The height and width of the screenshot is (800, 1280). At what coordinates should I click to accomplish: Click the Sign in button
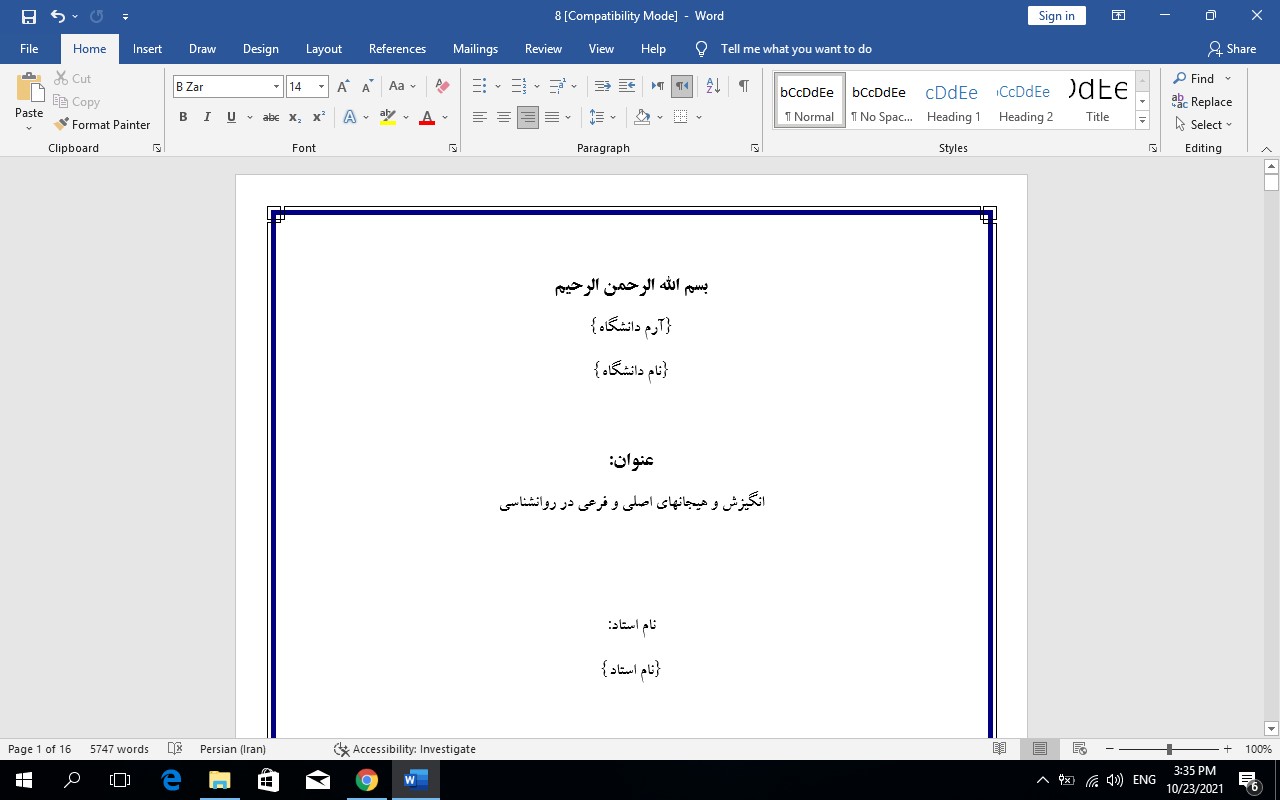click(x=1056, y=16)
